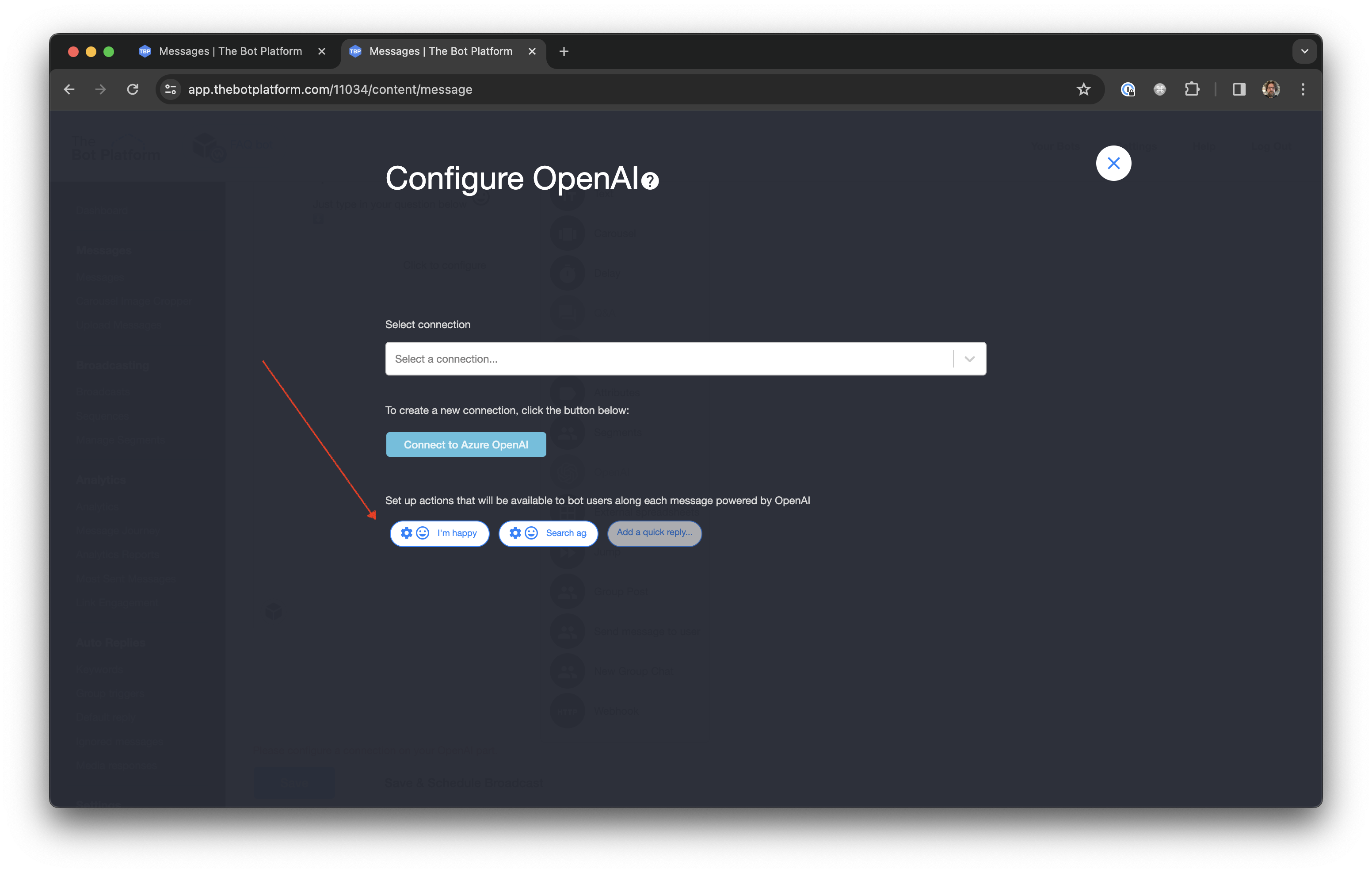
Task: Add a quick reply
Action: (654, 532)
